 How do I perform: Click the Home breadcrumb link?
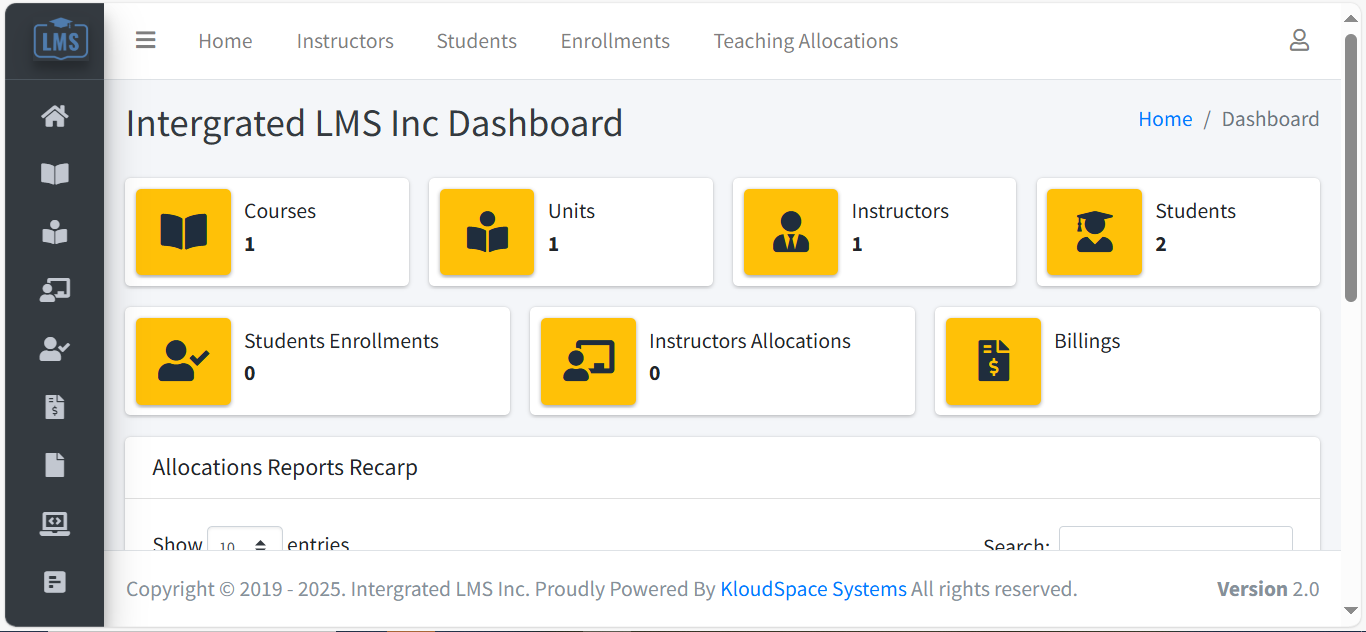tap(1165, 118)
